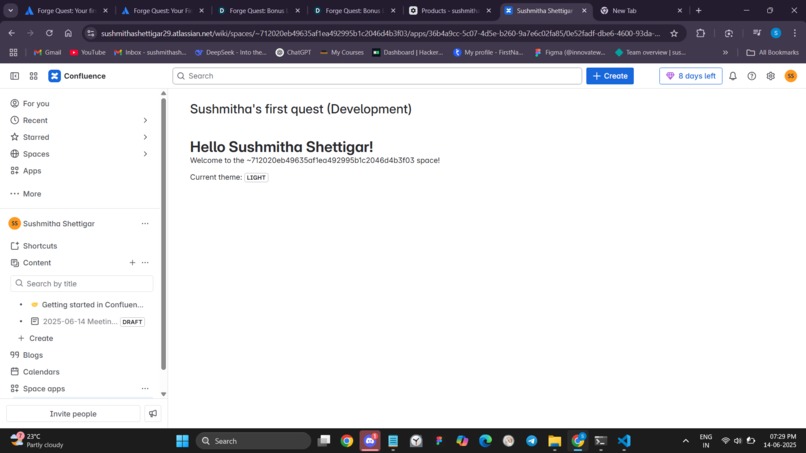This screenshot has width=806, height=453.
Task: Click 8 days left trial button
Action: pos(690,76)
